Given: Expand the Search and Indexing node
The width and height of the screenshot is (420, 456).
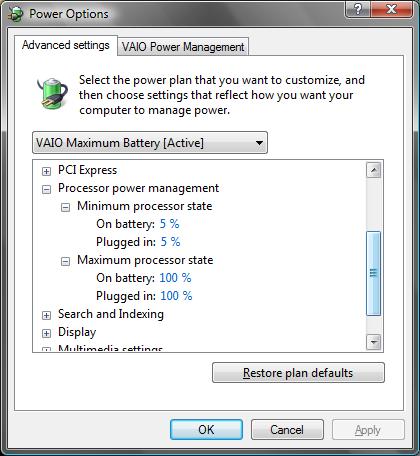Looking at the screenshot, I should click(x=46, y=315).
